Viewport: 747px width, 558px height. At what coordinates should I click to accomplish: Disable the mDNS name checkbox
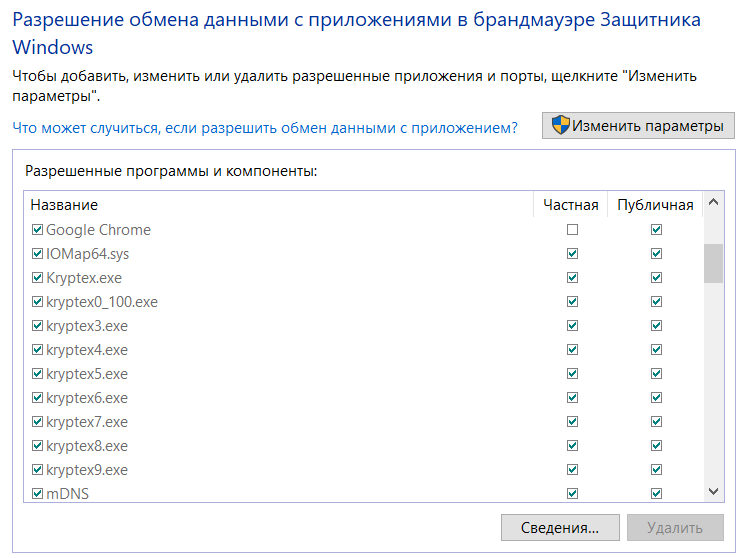[x=37, y=494]
